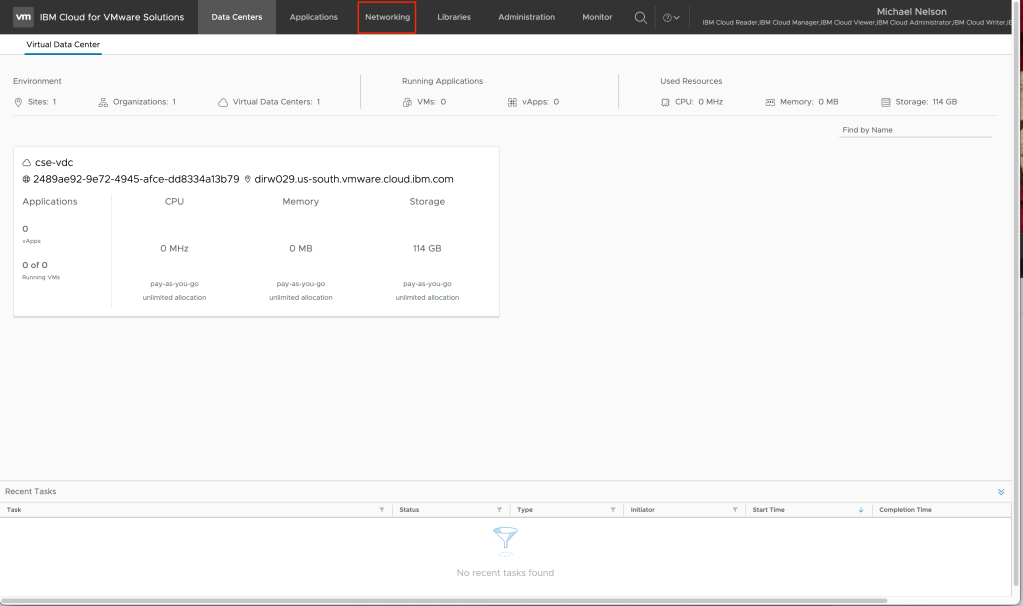Click the Organizations hierarchy icon
This screenshot has height=606, width=1023.
[103, 102]
